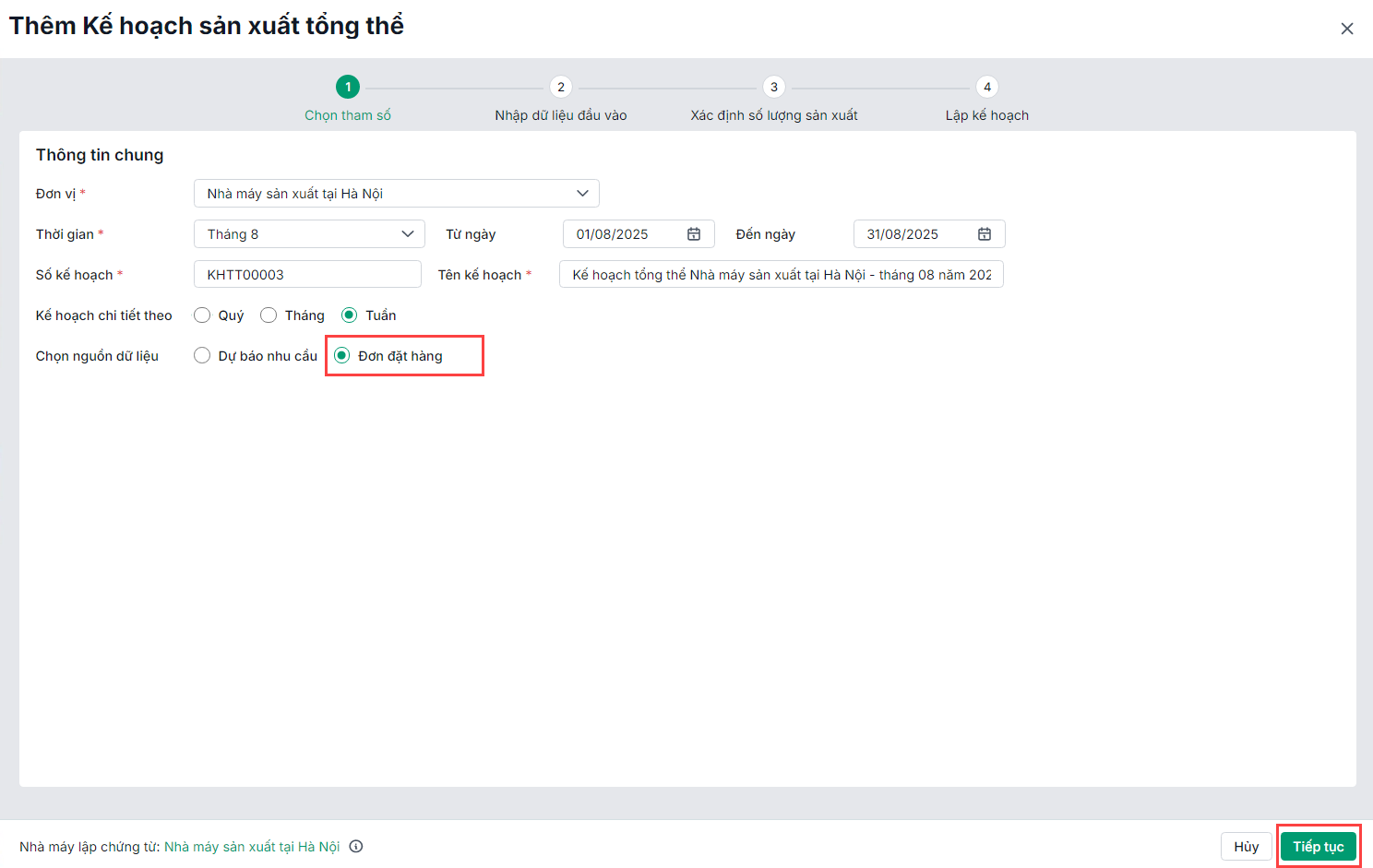This screenshot has height=868, width=1373.
Task: Click step 1 circle Chọn tham số
Action: [x=348, y=88]
